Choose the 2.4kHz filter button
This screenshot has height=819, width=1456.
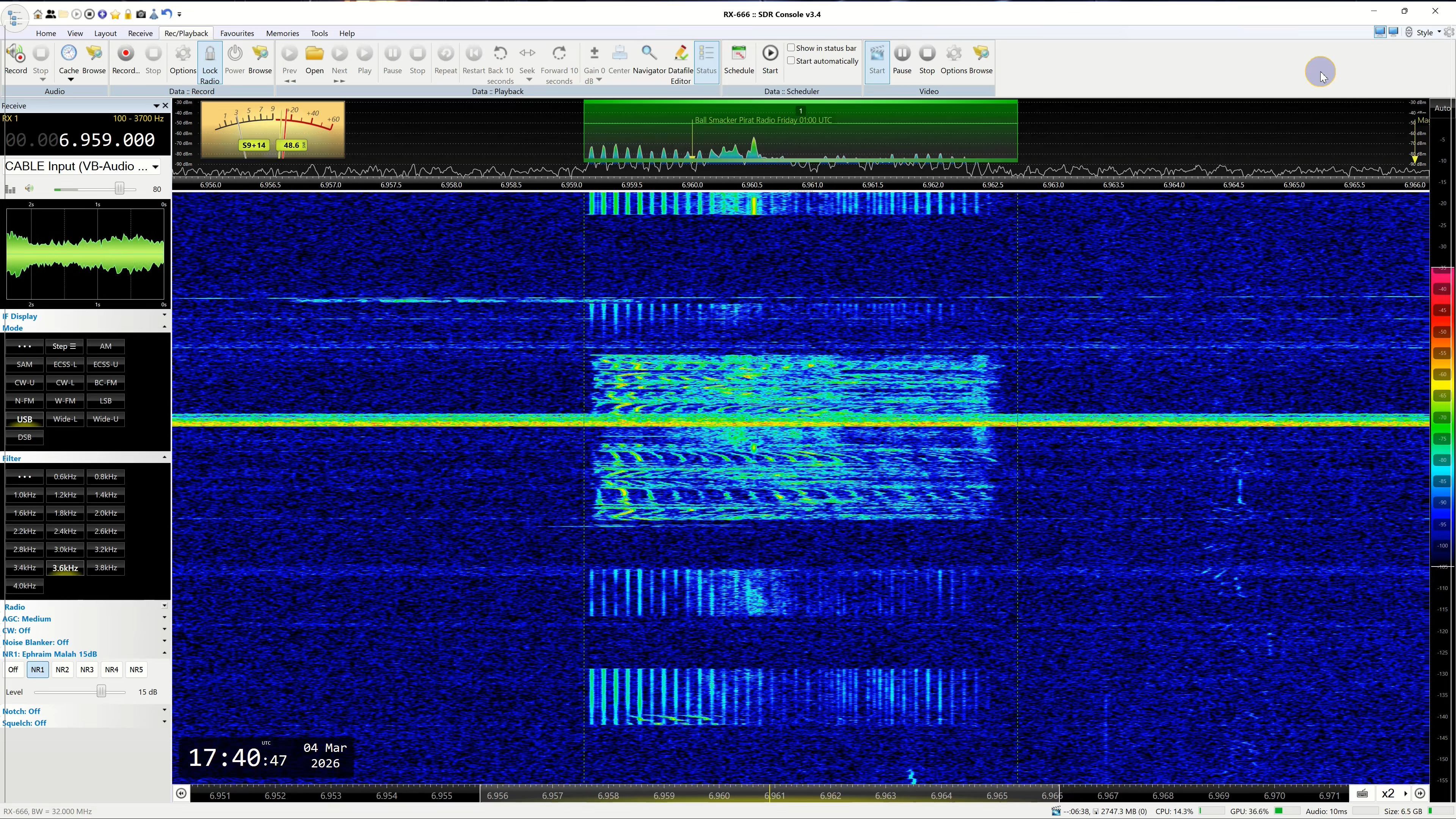point(65,531)
